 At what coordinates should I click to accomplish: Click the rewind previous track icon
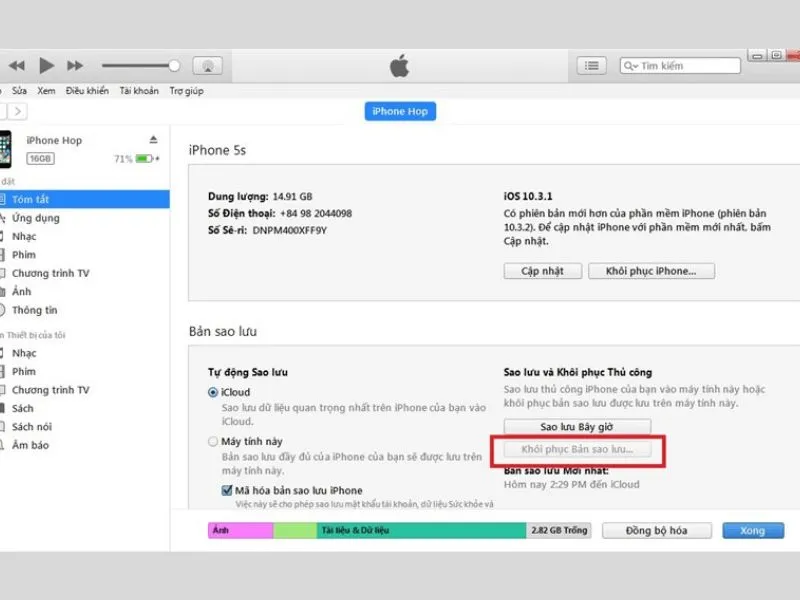coord(17,66)
